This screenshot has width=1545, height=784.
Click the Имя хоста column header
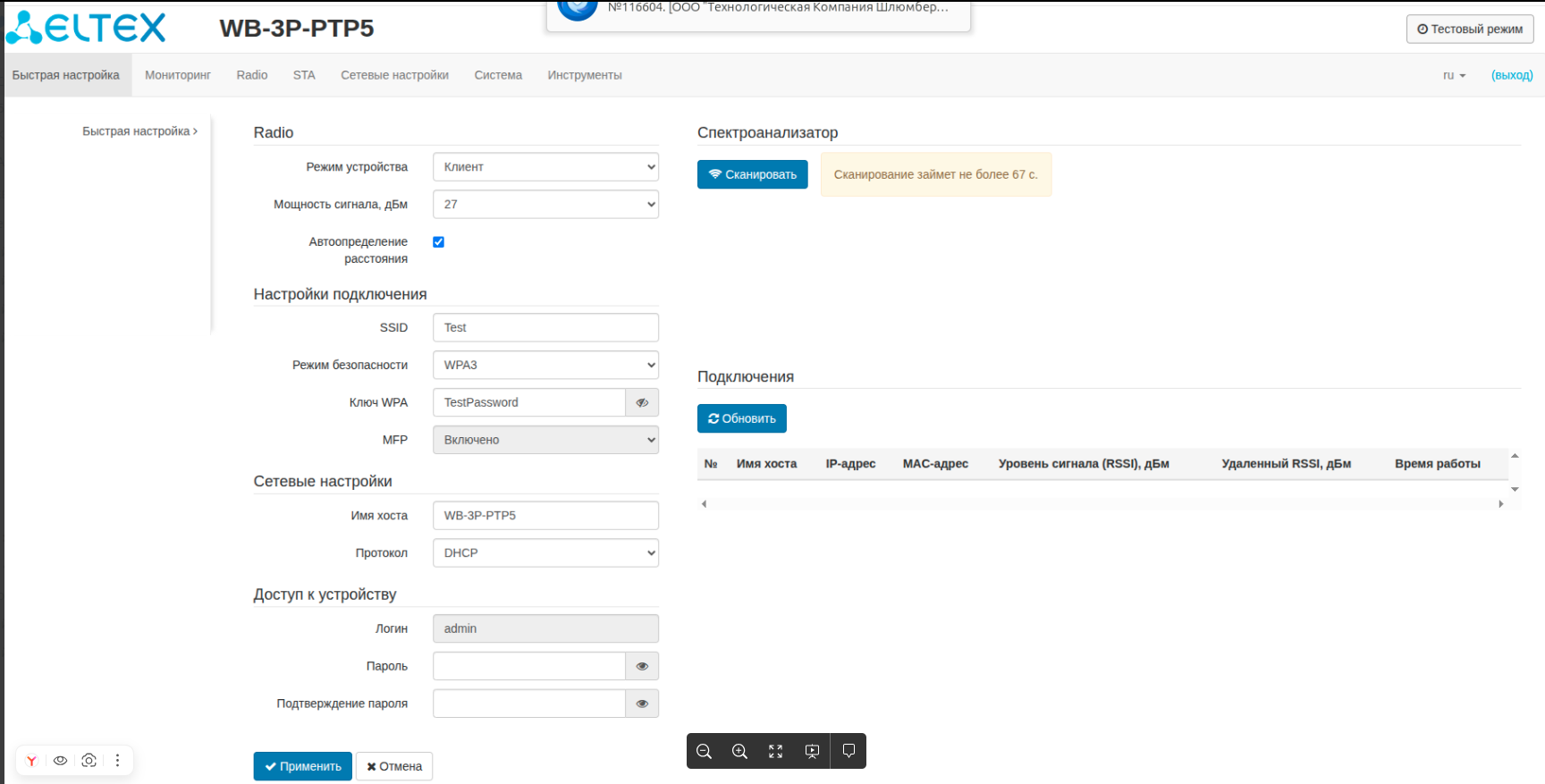tap(766, 464)
